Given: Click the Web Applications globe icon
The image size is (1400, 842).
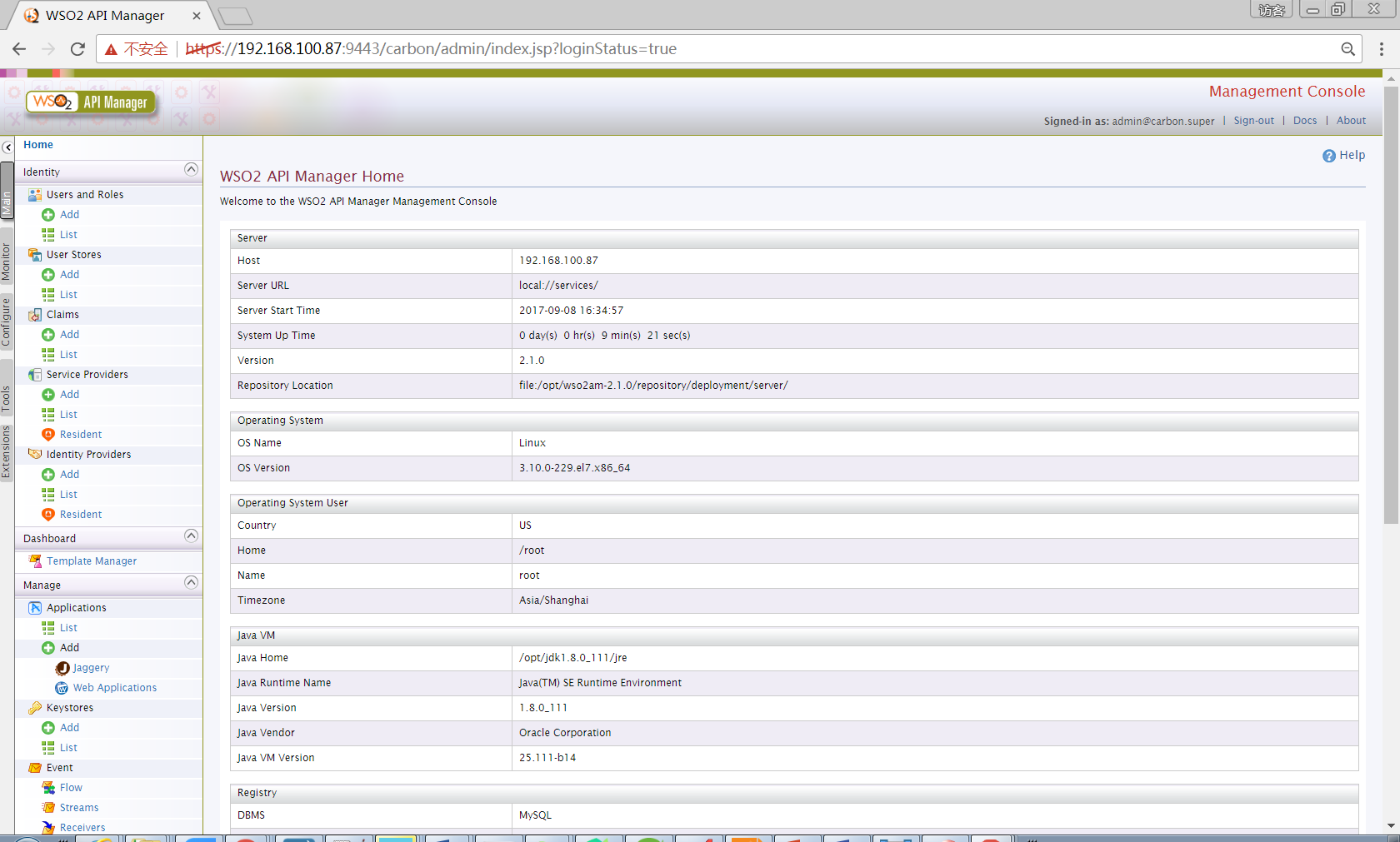Looking at the screenshot, I should tap(62, 688).
